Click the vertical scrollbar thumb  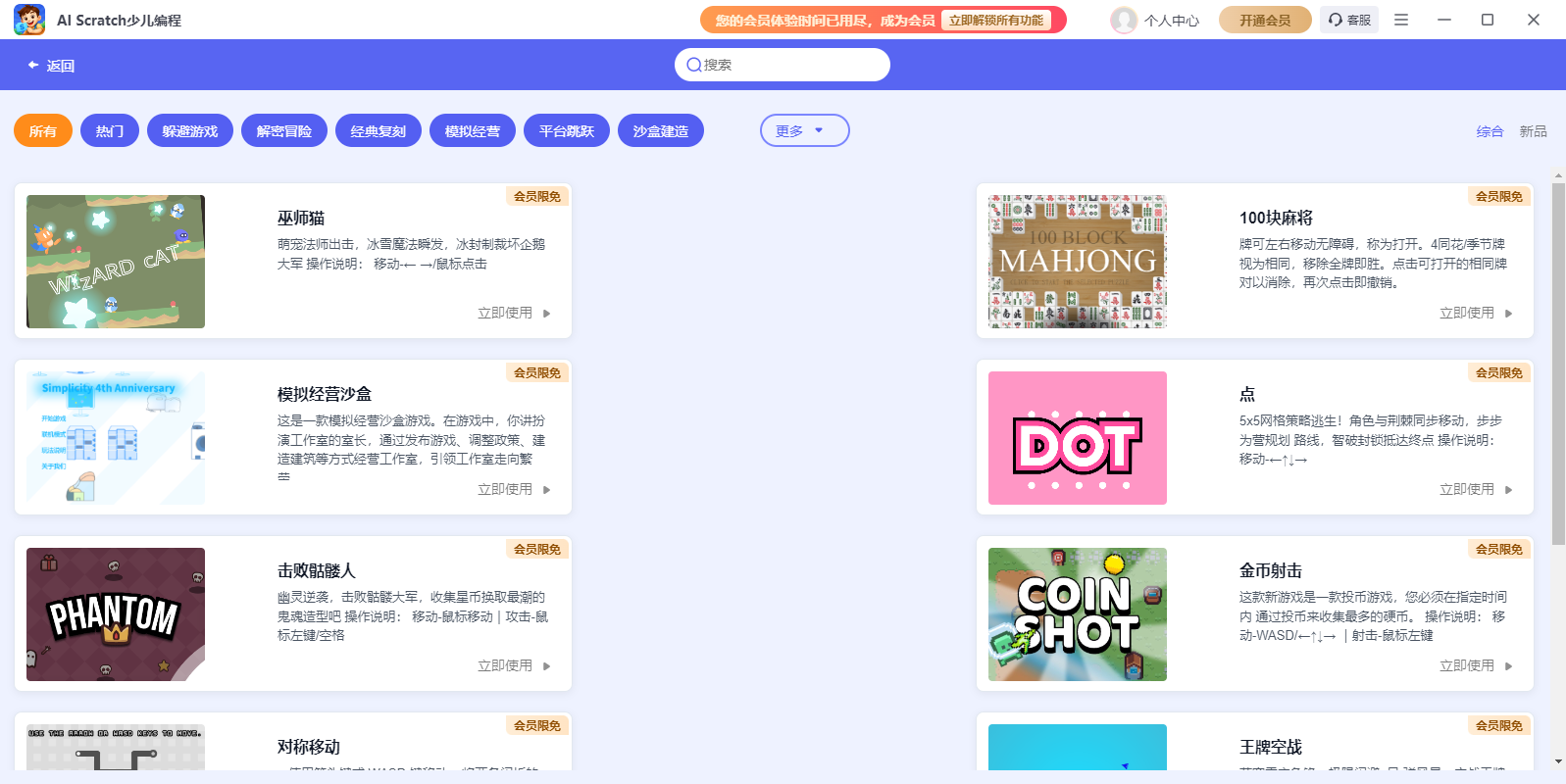click(x=1558, y=363)
